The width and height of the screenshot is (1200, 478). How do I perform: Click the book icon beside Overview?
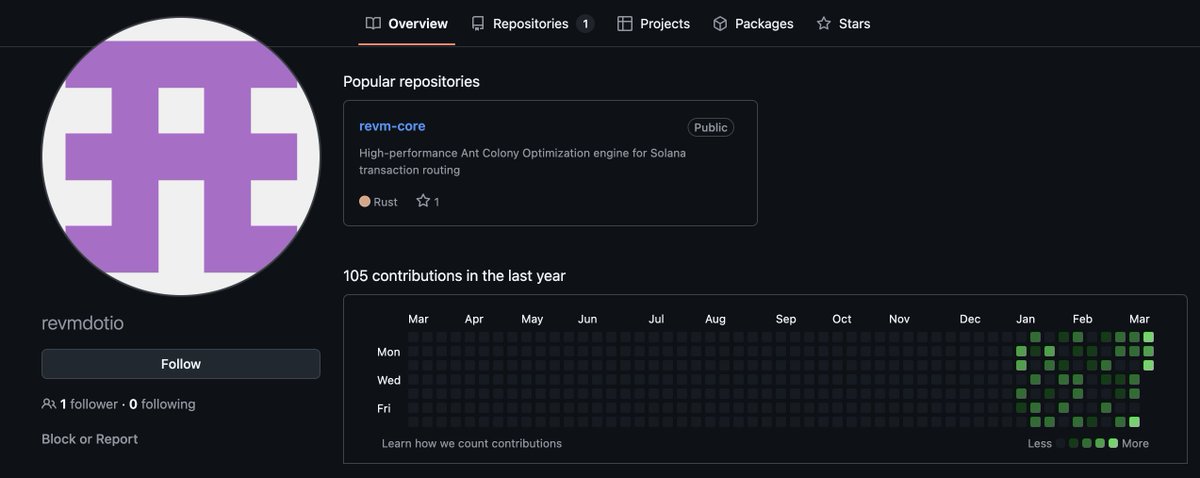point(373,23)
